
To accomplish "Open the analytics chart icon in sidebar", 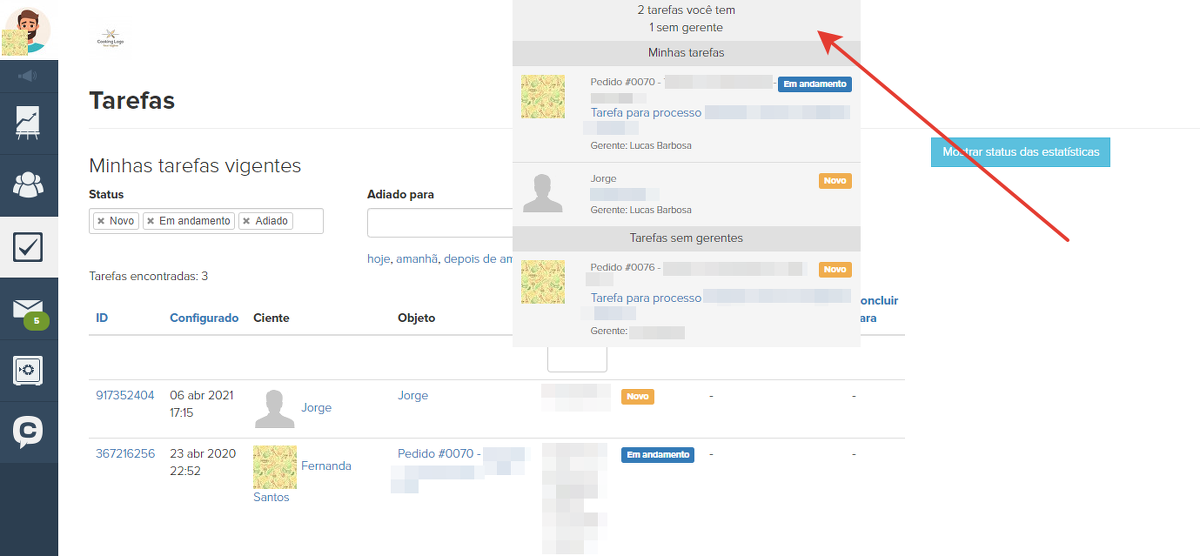I will [x=28, y=122].
